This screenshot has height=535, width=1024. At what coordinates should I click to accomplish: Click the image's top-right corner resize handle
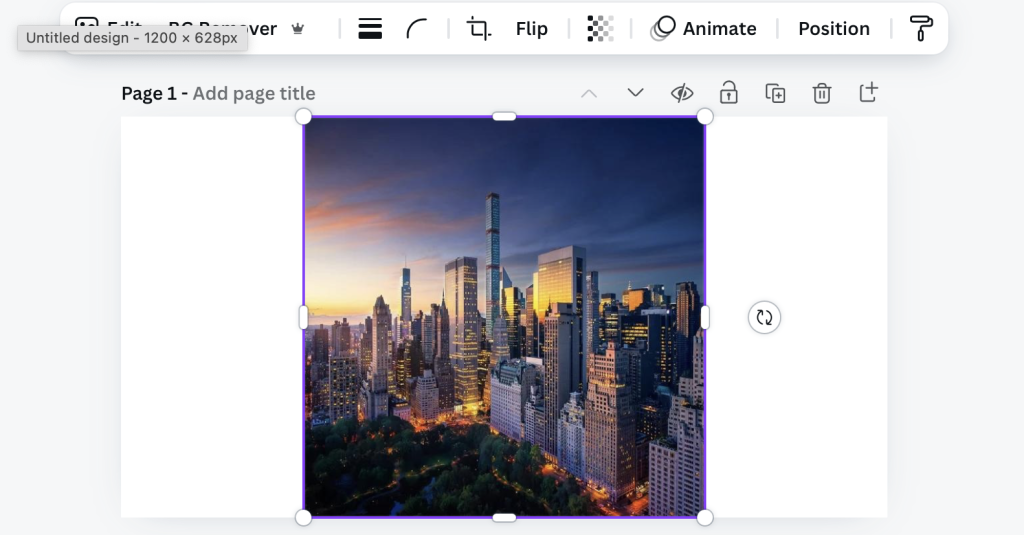pos(705,117)
